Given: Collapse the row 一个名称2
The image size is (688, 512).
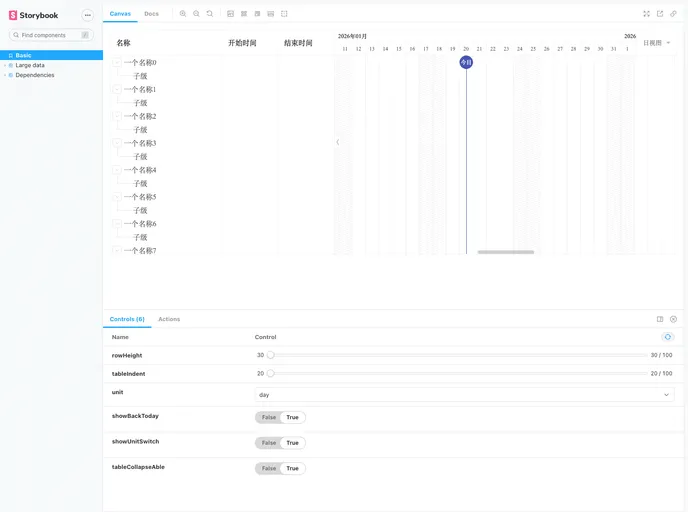Looking at the screenshot, I should (x=117, y=116).
